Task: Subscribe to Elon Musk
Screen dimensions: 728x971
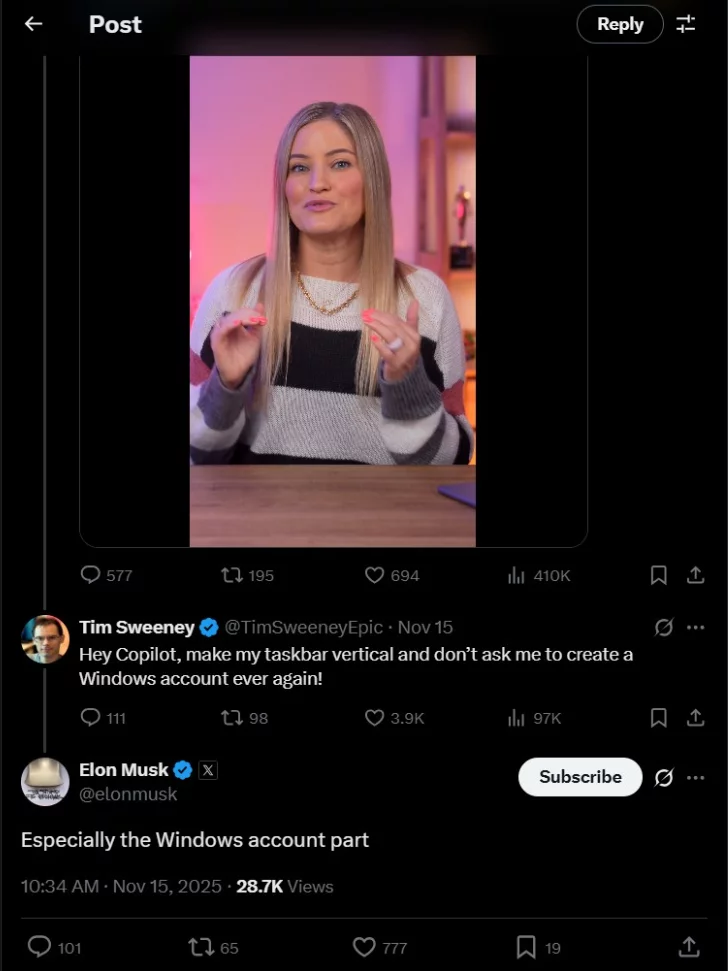Action: pyautogui.click(x=580, y=777)
